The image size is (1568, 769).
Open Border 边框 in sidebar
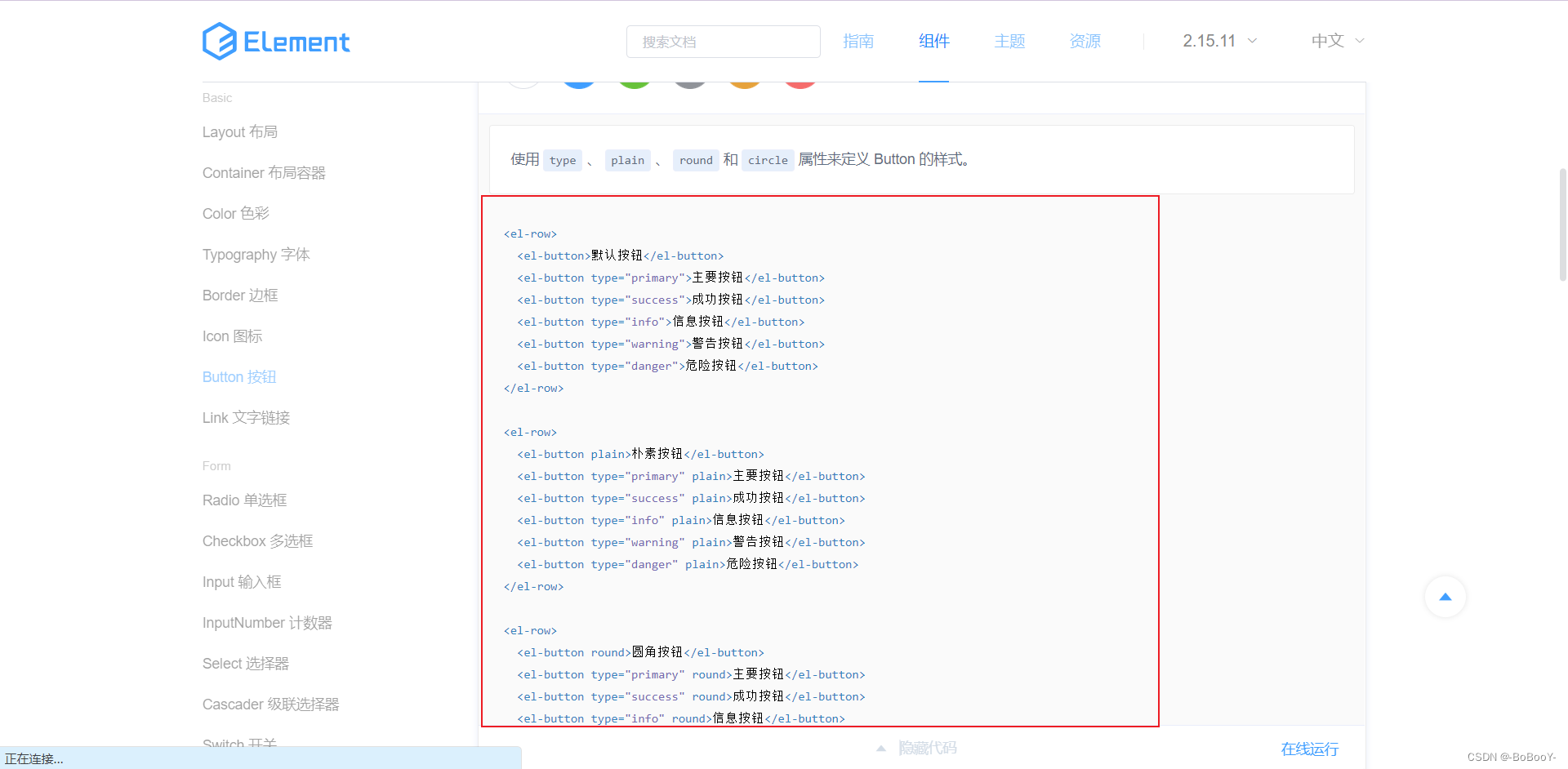[x=240, y=296]
